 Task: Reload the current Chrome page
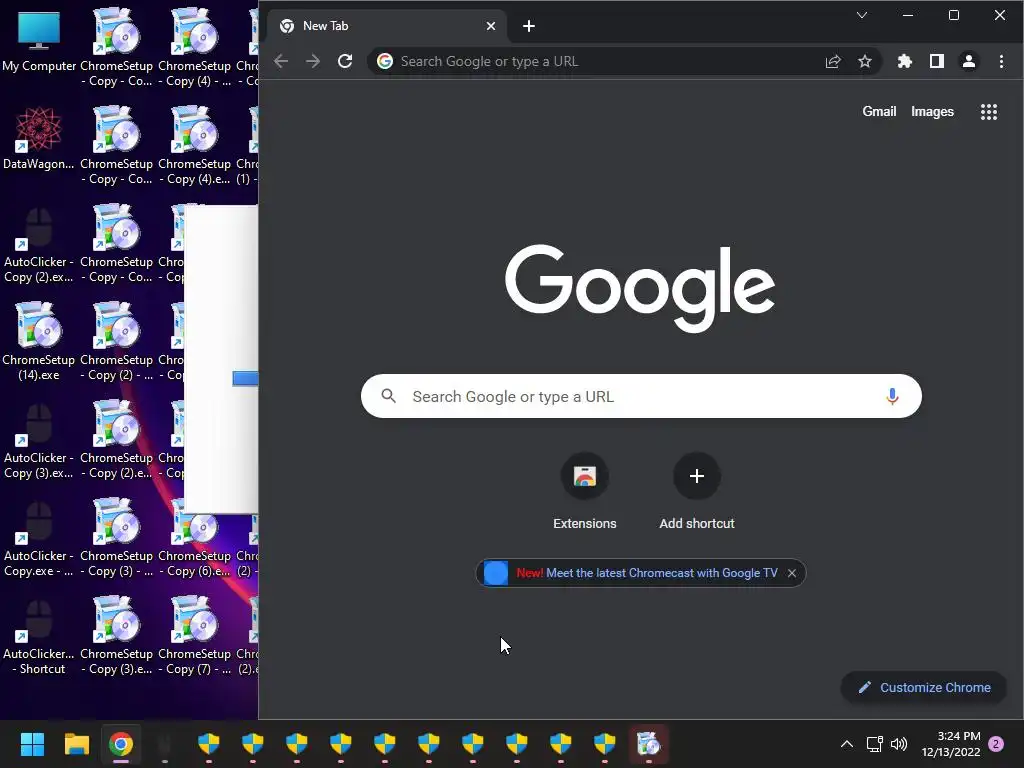[345, 61]
